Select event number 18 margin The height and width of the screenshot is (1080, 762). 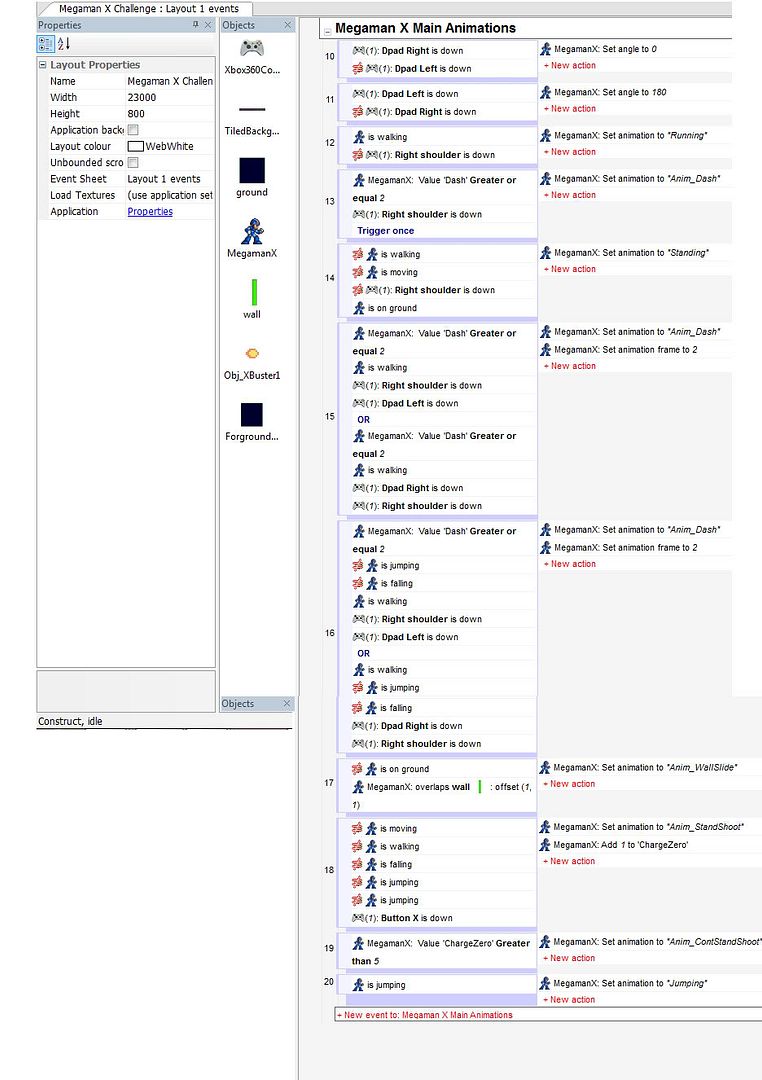point(329,870)
